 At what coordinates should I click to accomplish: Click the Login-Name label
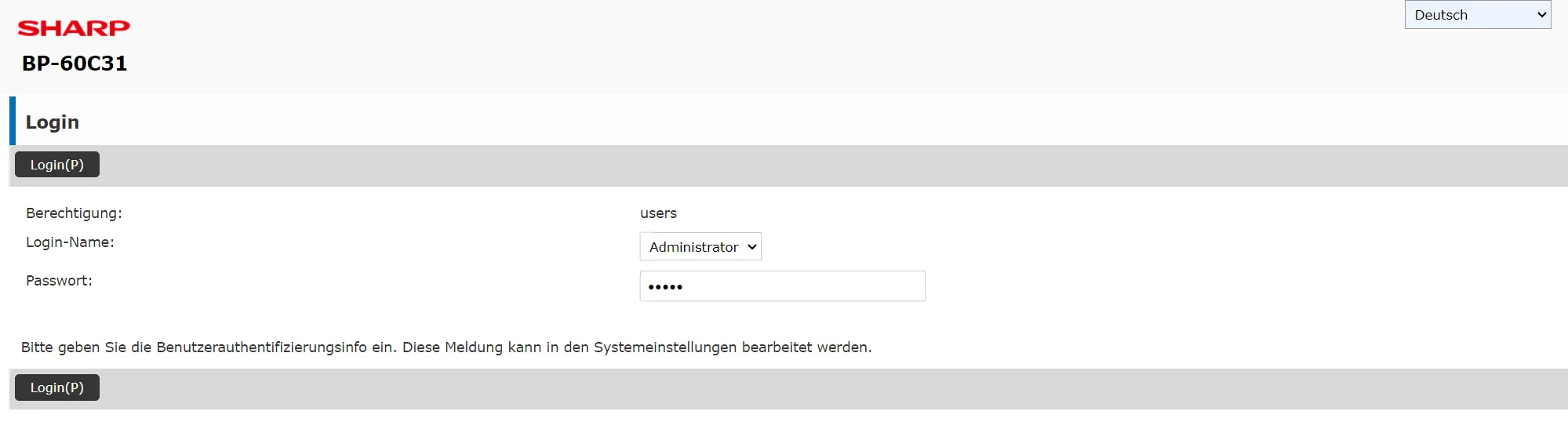tap(70, 242)
